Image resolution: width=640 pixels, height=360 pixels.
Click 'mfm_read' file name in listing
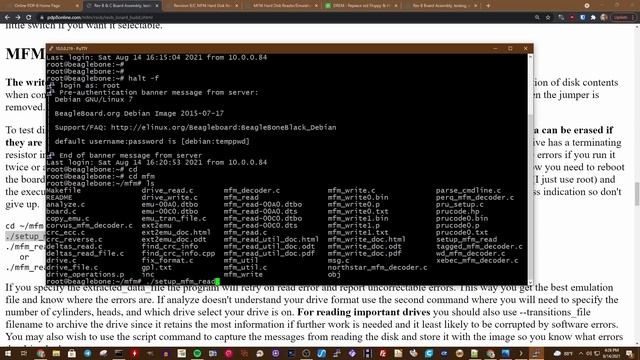coord(241,198)
